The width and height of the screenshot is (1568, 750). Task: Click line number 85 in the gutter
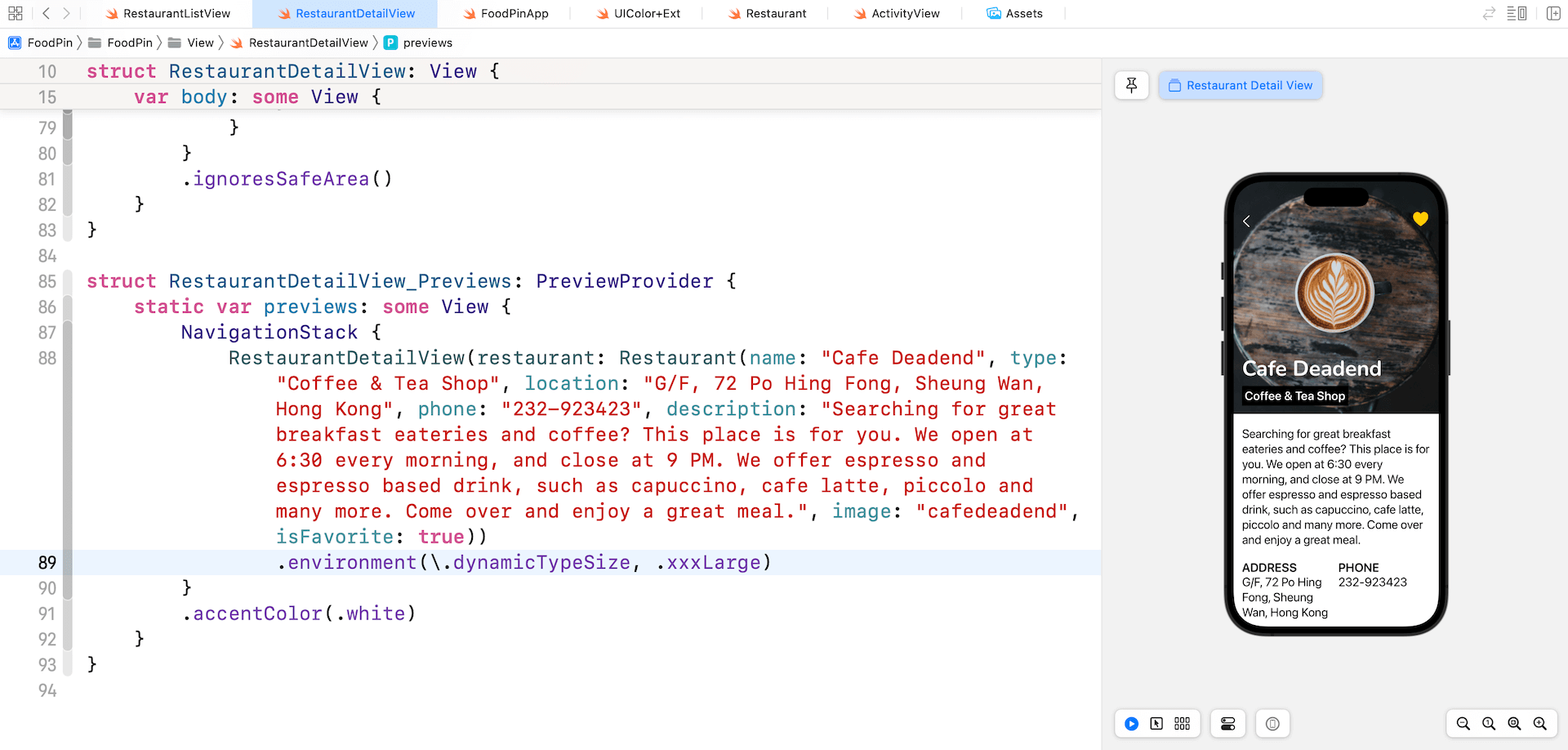tap(47, 281)
